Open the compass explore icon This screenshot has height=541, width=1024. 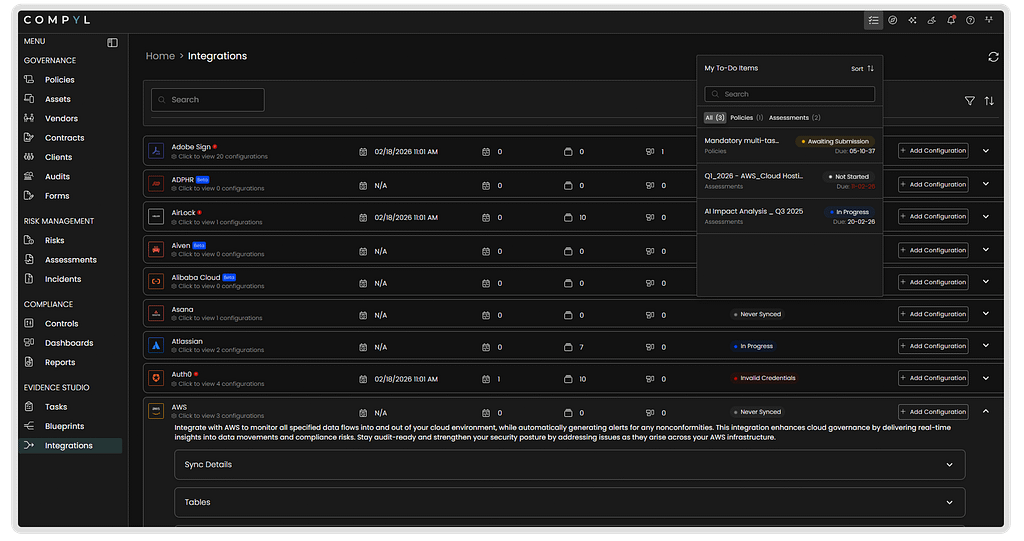coord(893,20)
